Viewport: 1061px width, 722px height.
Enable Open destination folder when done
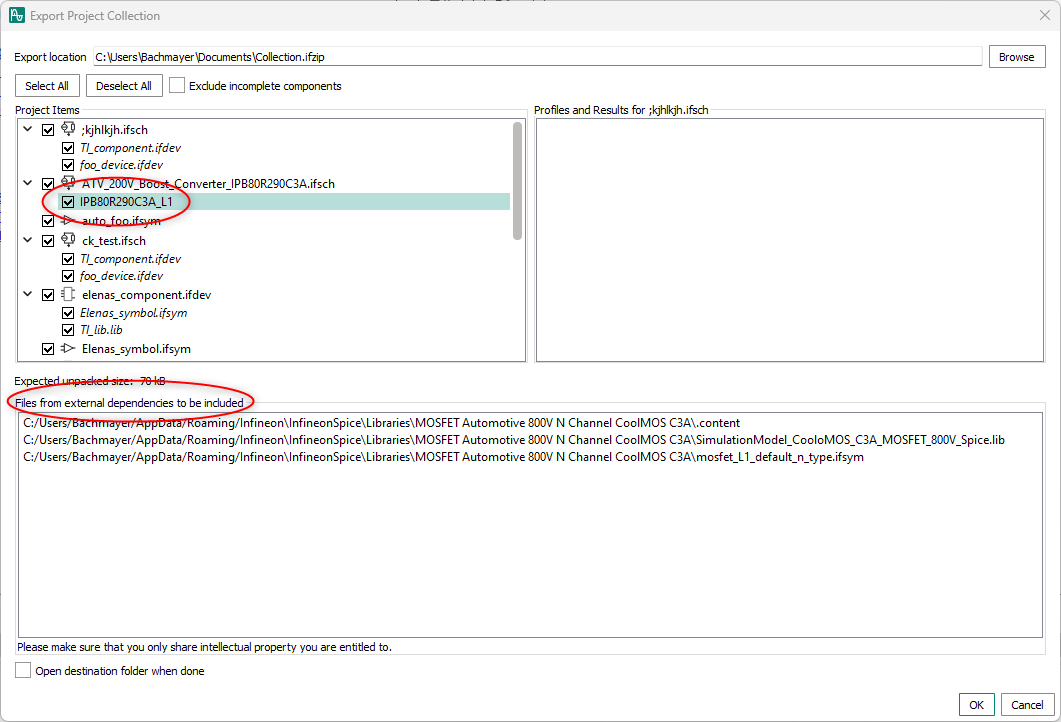pyautogui.click(x=23, y=671)
